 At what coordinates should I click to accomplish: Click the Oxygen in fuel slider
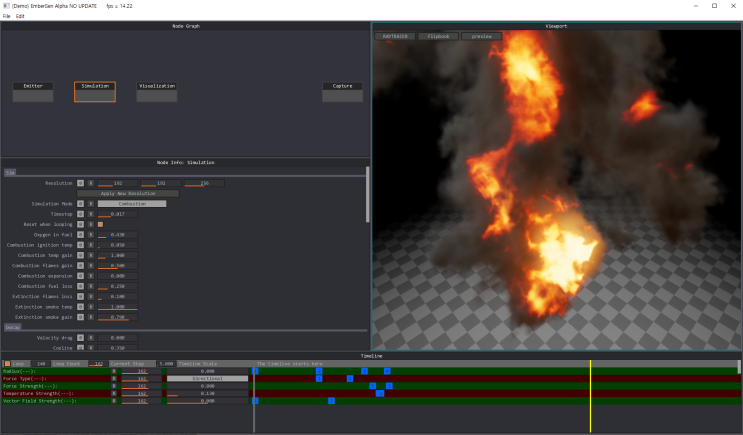tap(118, 235)
